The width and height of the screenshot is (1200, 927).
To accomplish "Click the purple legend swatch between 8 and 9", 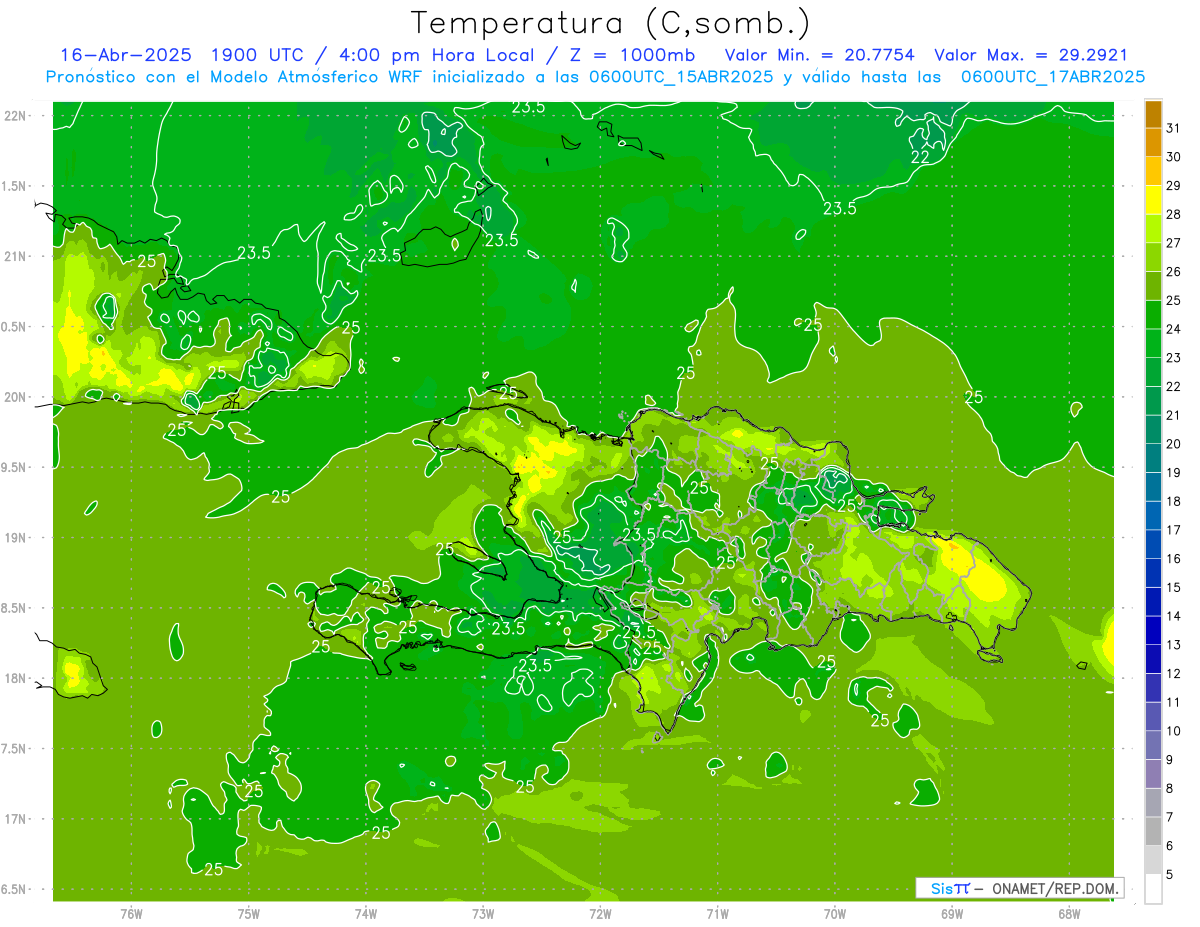I will click(x=1153, y=773).
